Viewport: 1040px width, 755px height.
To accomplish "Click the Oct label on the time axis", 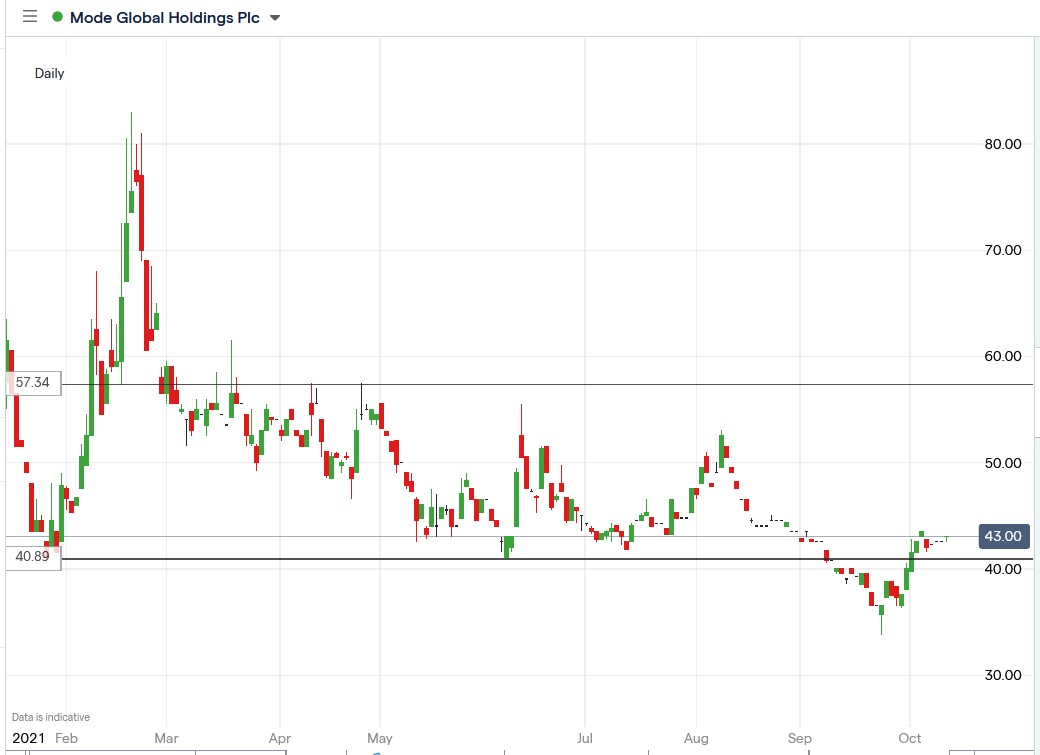I will click(x=909, y=738).
